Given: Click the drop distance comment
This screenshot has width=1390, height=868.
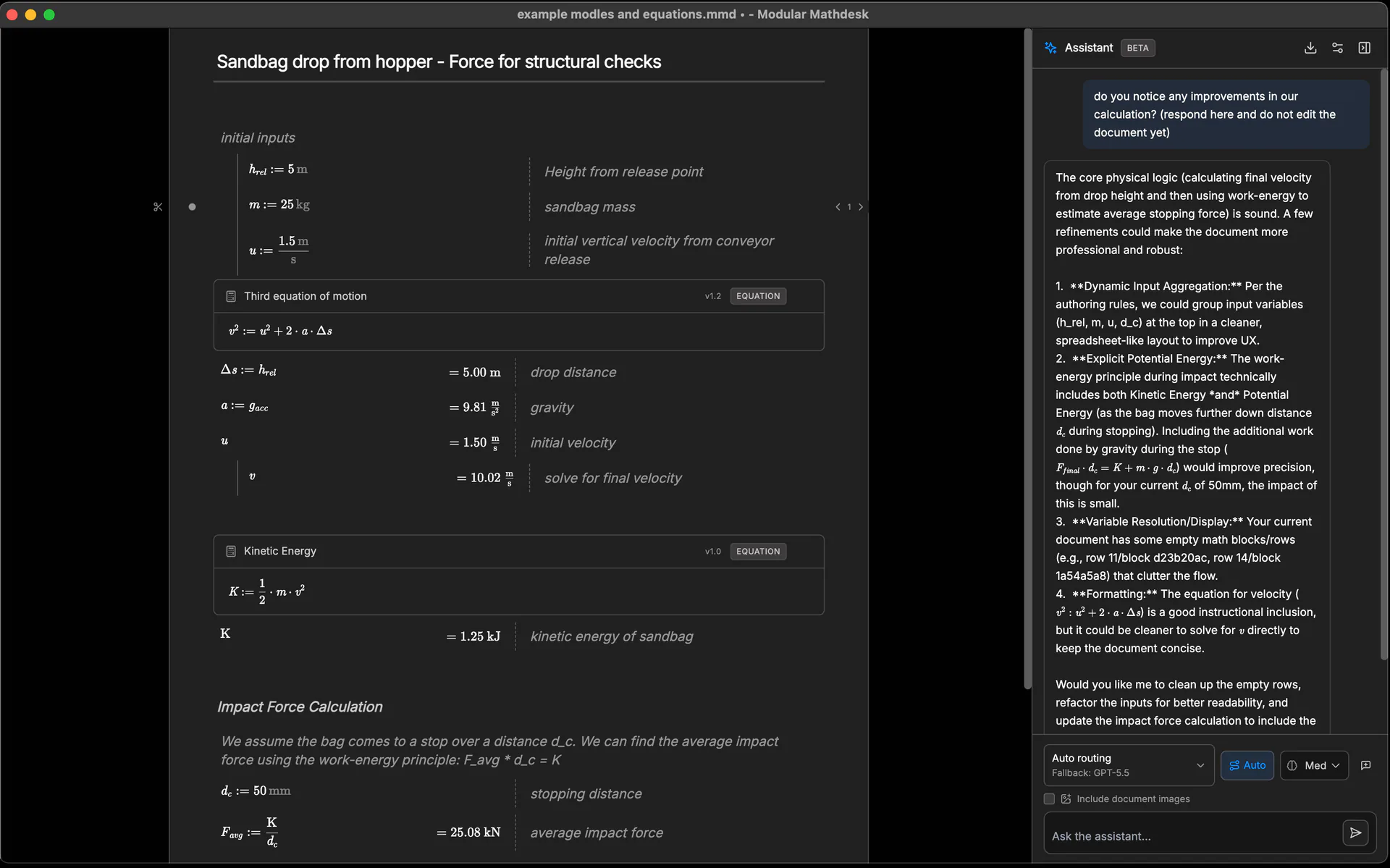Looking at the screenshot, I should pos(573,373).
